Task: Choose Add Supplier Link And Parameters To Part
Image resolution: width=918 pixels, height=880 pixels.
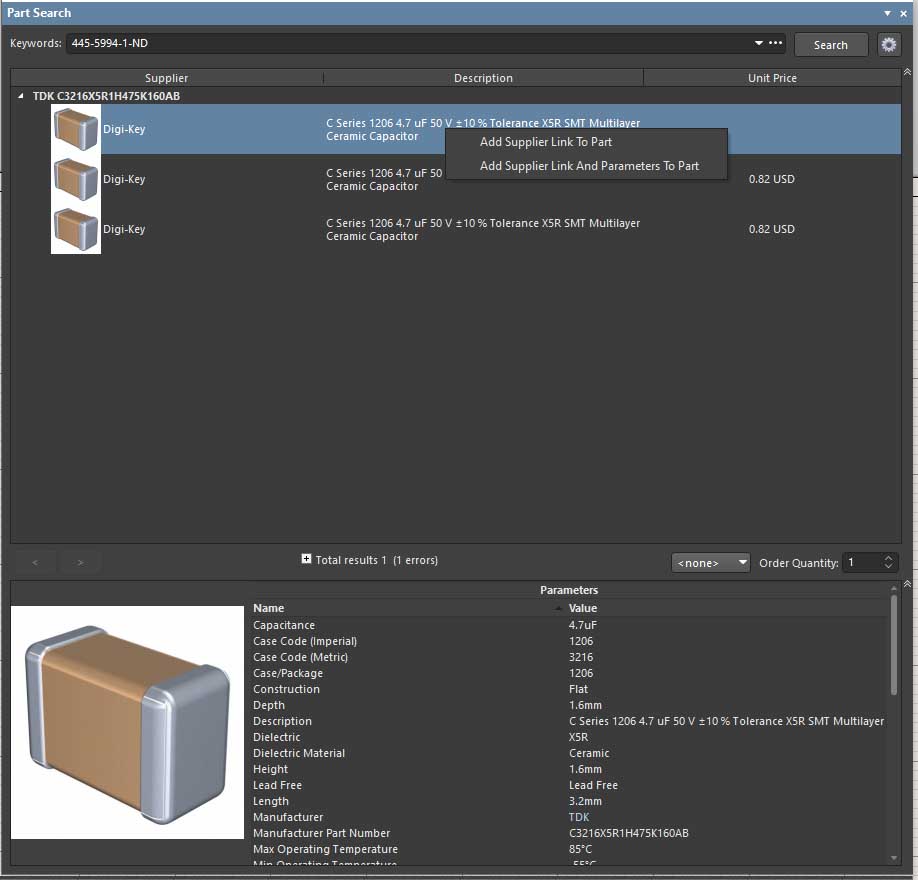Action: (589, 166)
